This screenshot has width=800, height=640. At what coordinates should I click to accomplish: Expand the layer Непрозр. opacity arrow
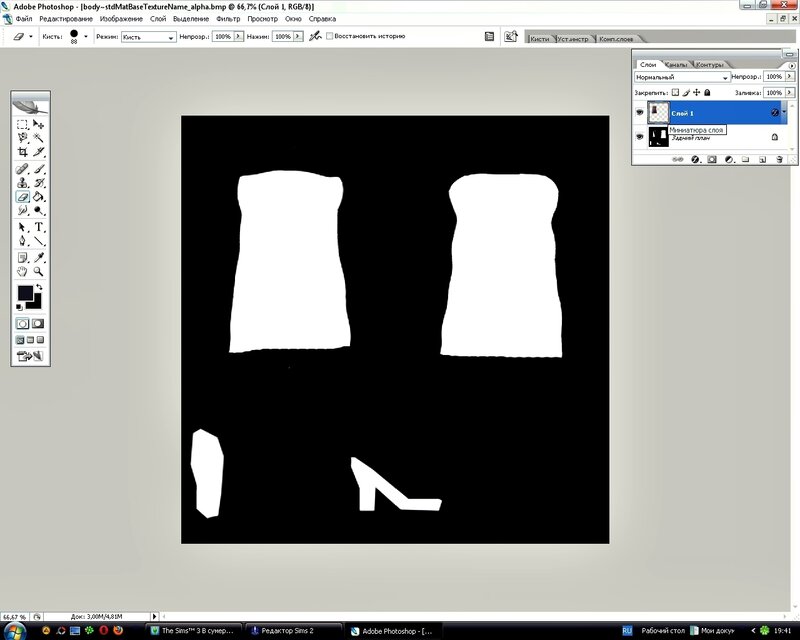pos(788,77)
